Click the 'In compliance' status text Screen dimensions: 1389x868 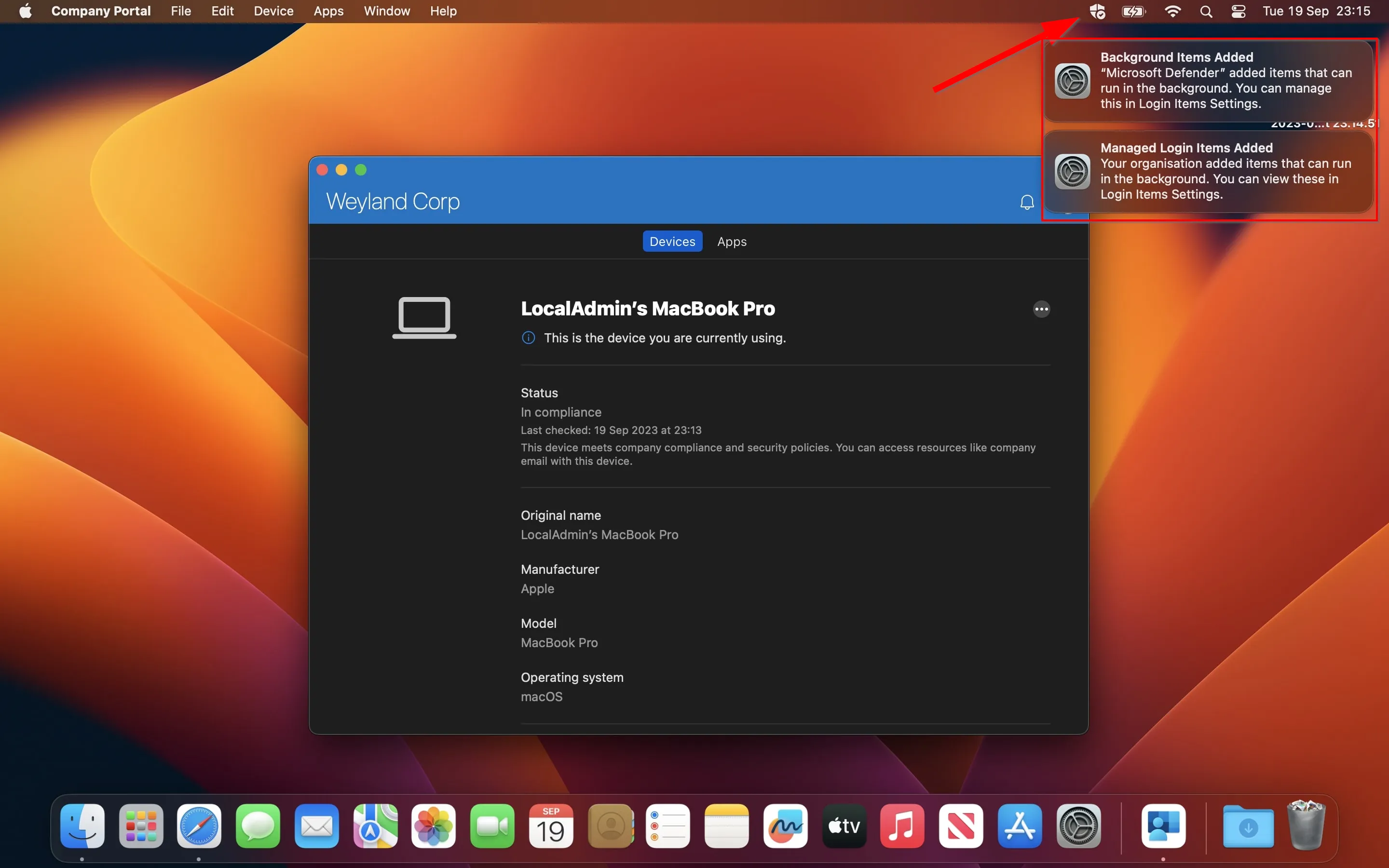click(561, 412)
